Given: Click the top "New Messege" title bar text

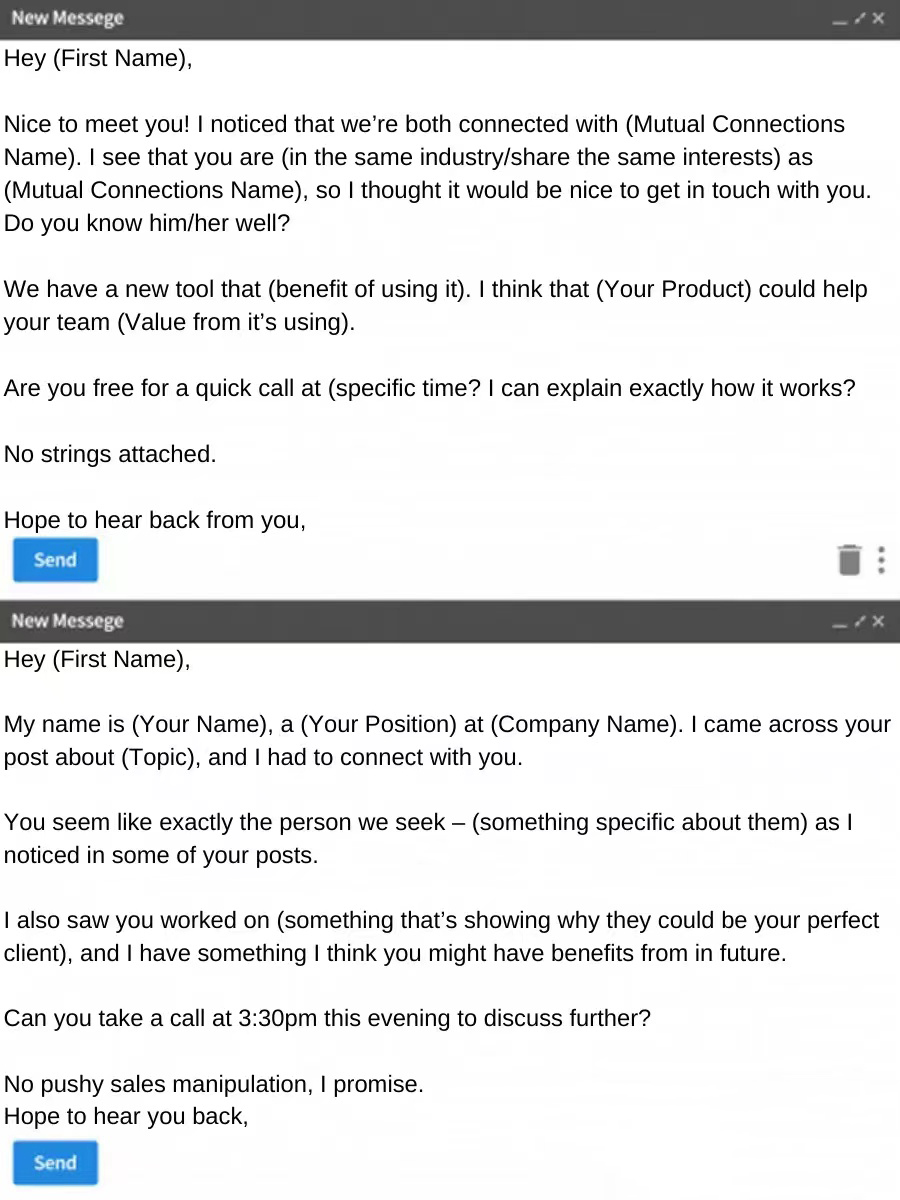Looking at the screenshot, I should coord(67,18).
